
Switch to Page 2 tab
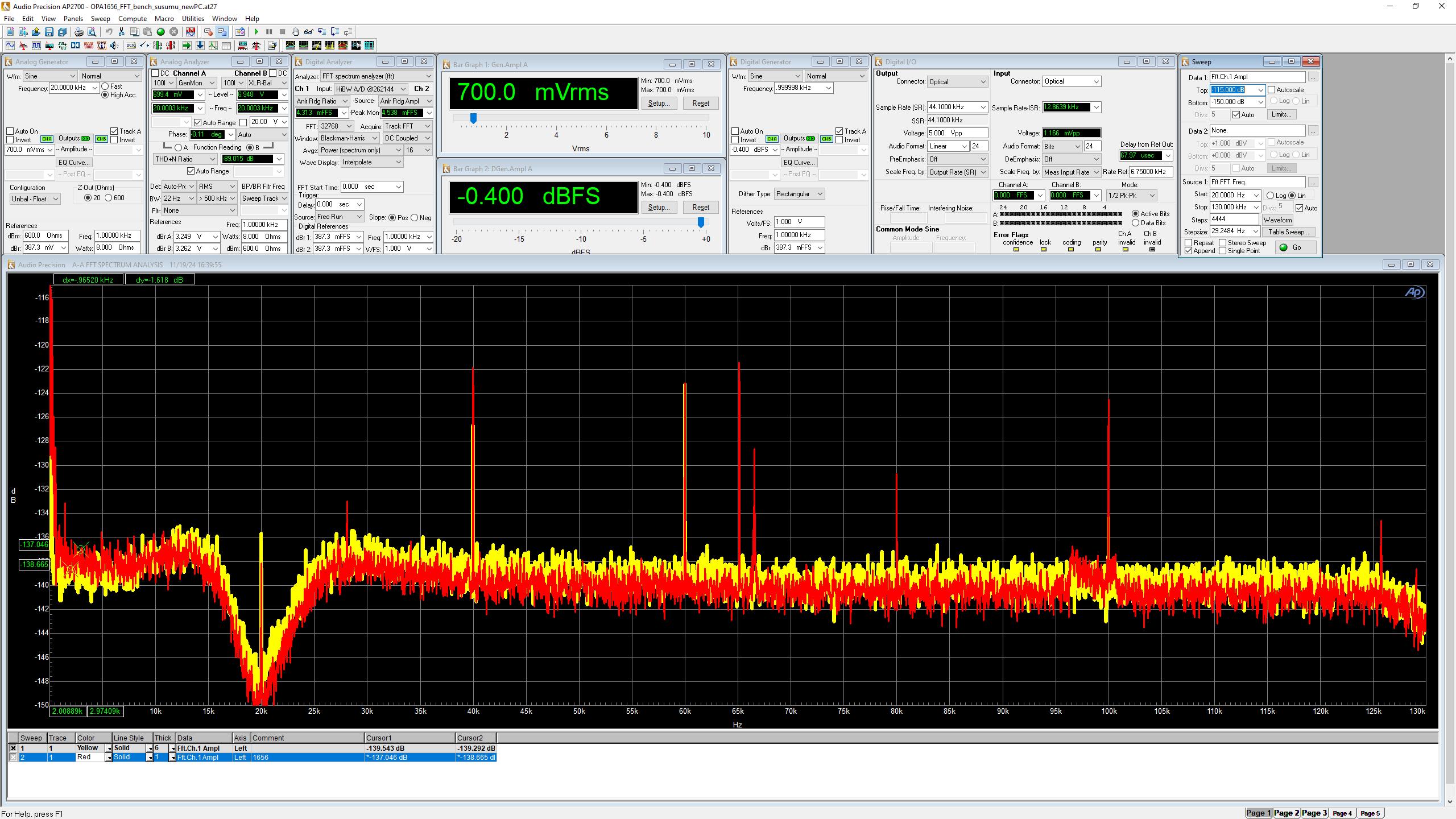[1286, 813]
